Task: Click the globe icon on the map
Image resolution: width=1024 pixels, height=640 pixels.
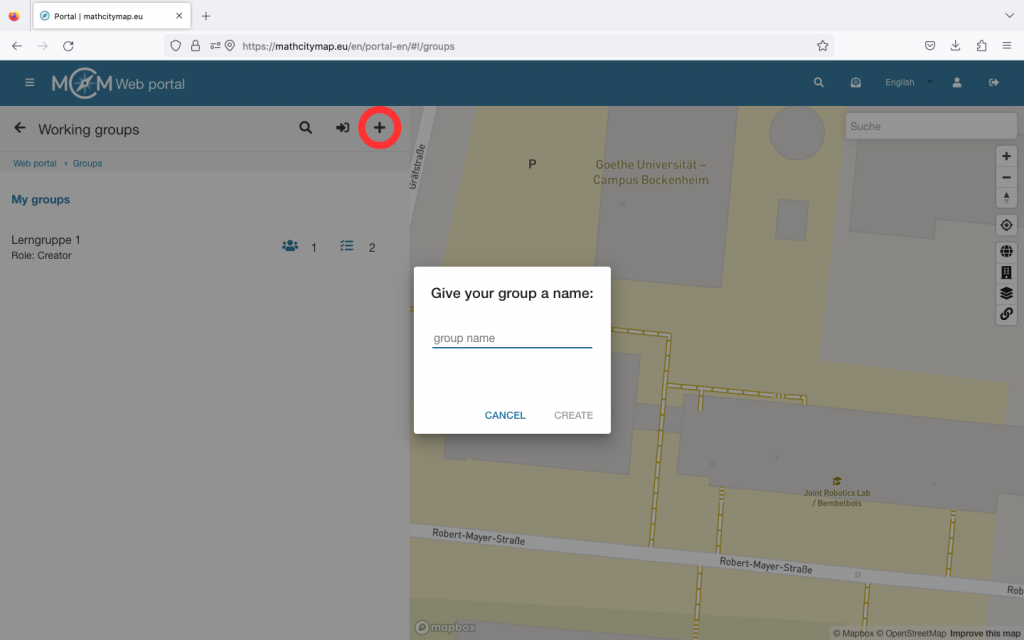Action: pos(1006,252)
